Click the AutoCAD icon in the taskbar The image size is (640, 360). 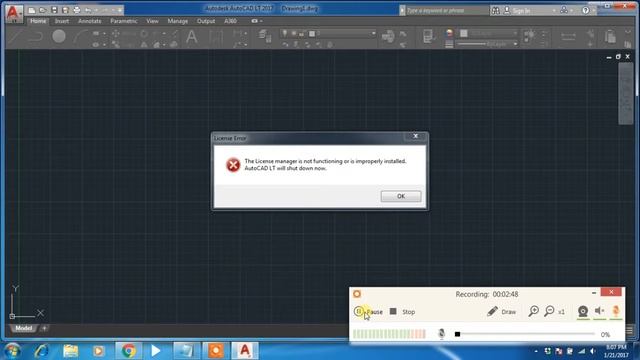245,351
